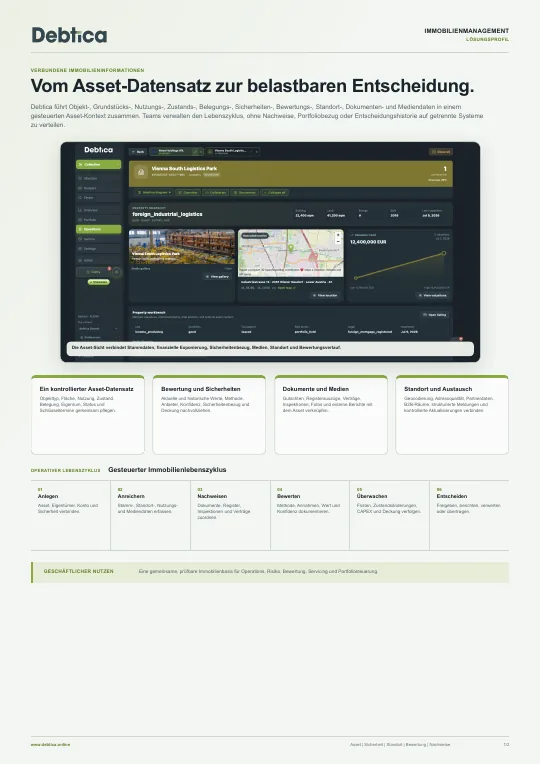540x765 pixels.
Task: Click the View location button
Action: (x=324, y=296)
